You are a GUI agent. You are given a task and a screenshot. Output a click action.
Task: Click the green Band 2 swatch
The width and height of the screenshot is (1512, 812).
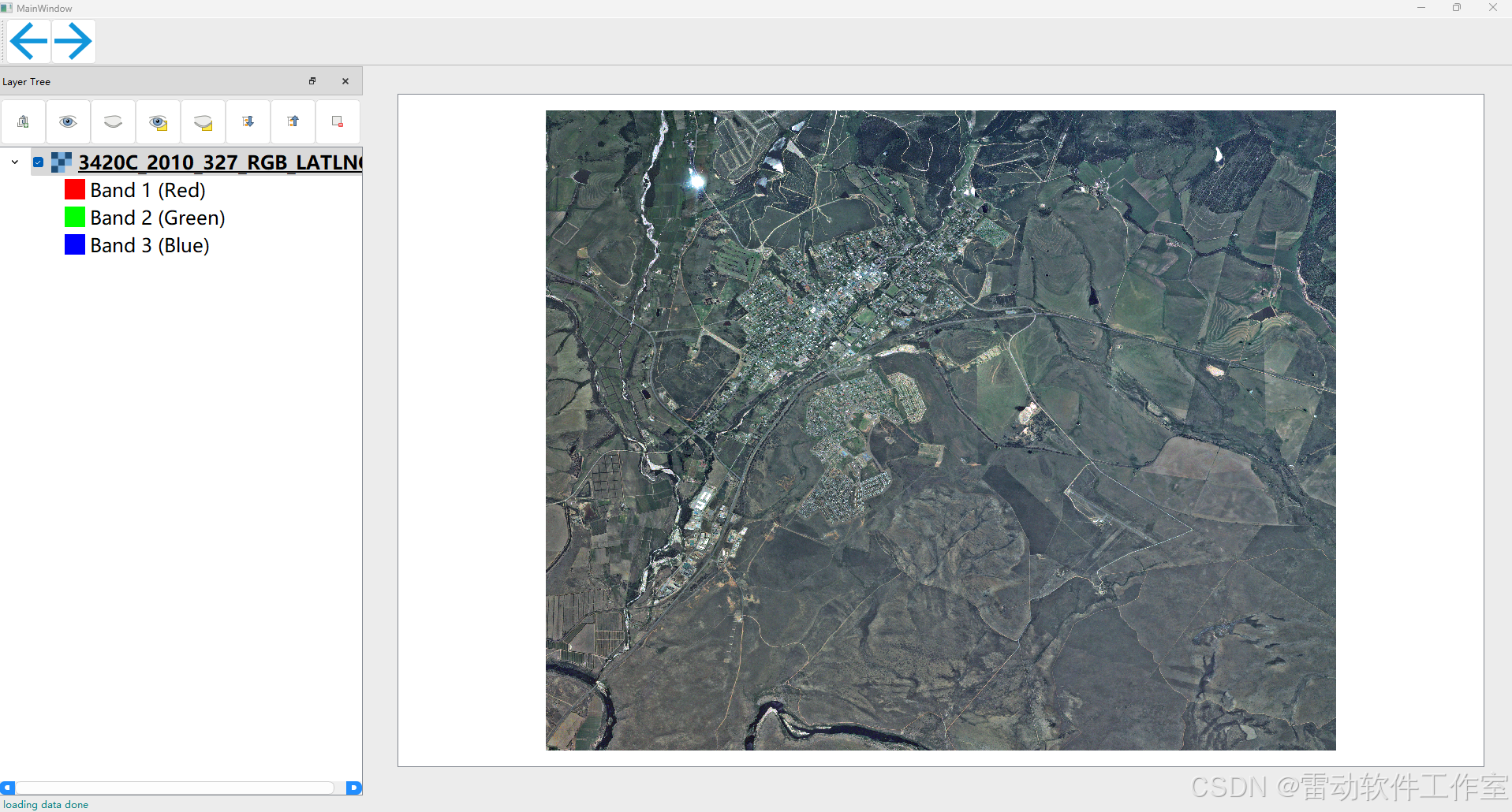point(75,218)
